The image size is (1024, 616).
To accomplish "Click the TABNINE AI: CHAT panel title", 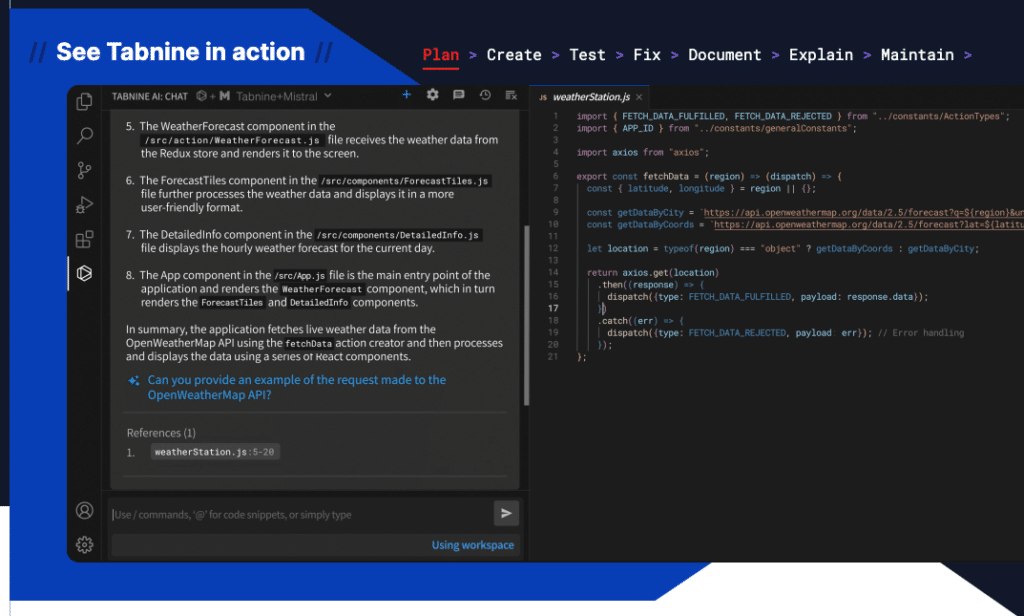I will (150, 96).
